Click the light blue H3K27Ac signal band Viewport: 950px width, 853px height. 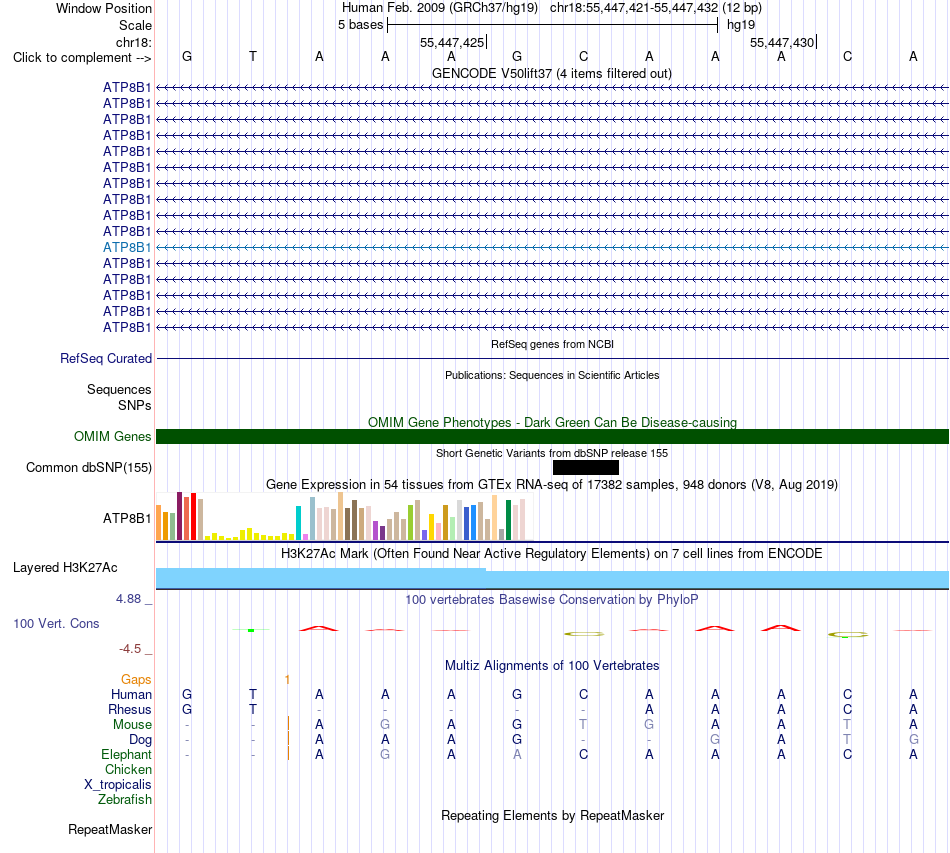point(553,579)
